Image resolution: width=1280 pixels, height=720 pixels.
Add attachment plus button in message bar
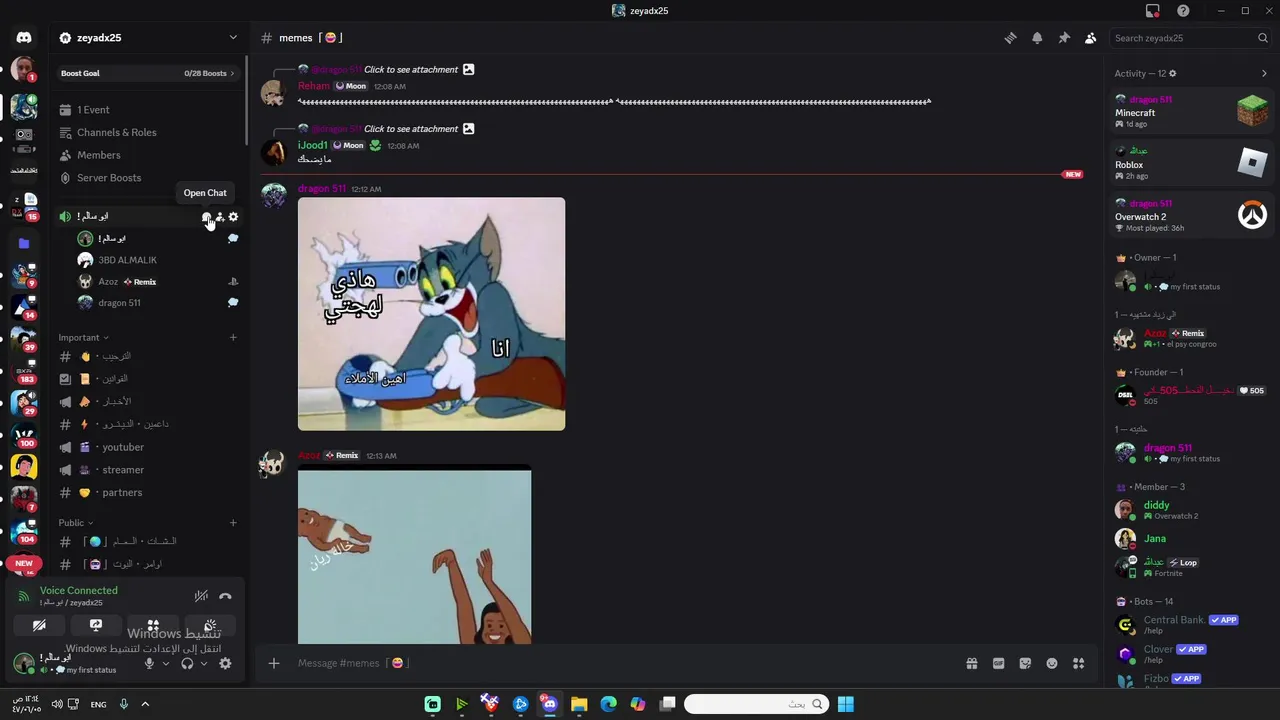[273, 663]
